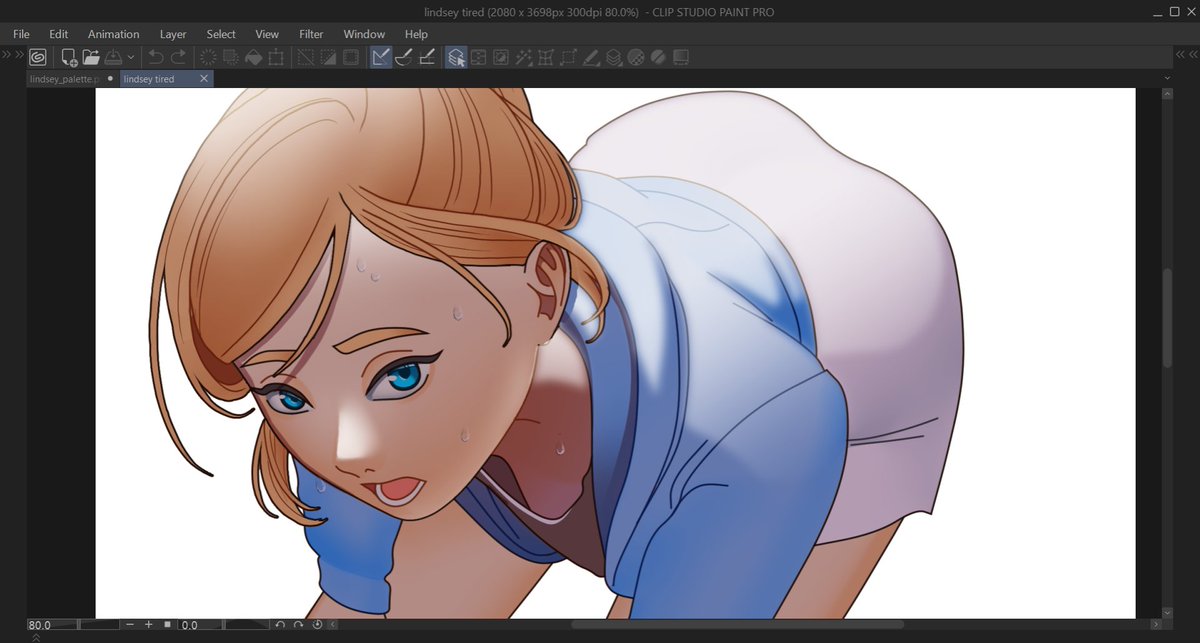Click the CLIP STUDIO PAINT logo icon
Viewport: 1200px width, 643px height.
(37, 57)
